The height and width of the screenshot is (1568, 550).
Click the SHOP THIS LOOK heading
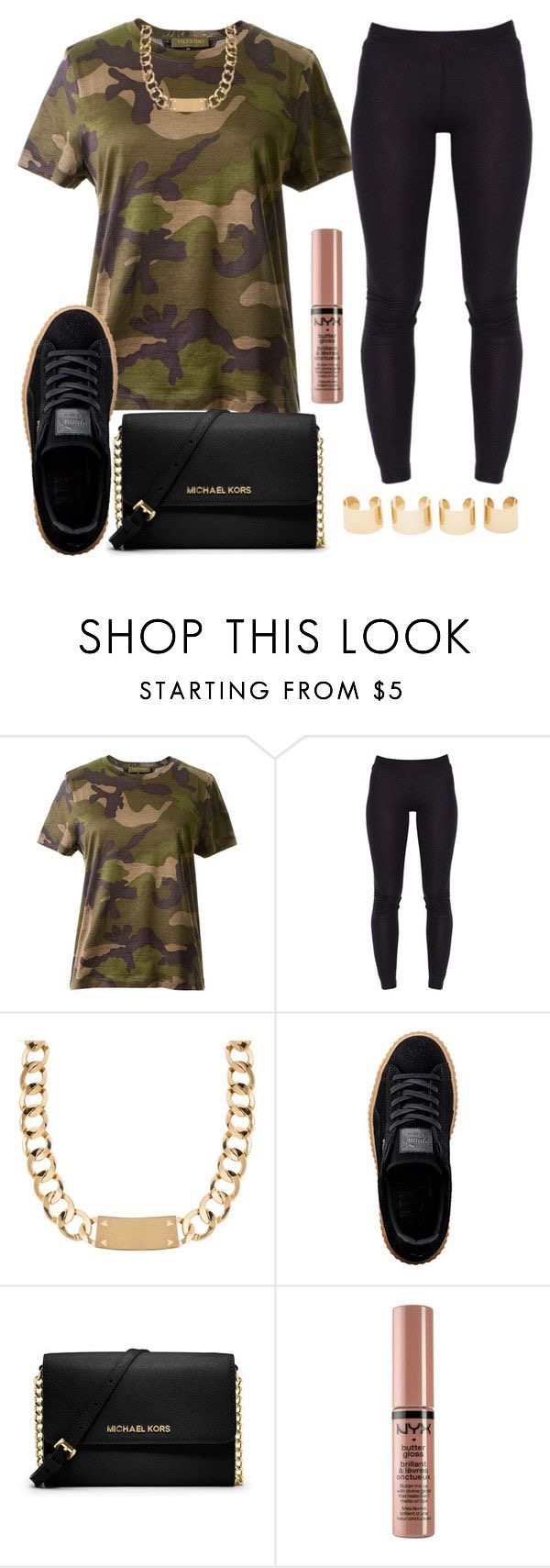275,636
